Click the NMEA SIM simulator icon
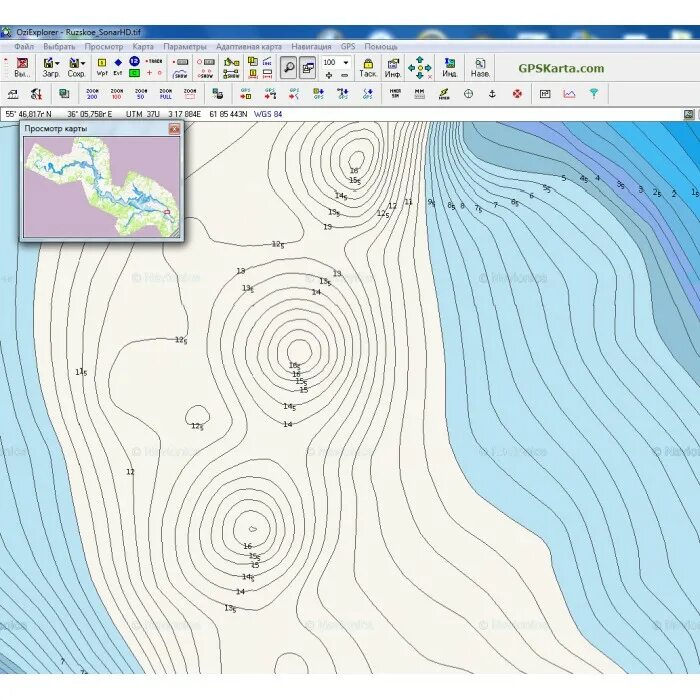Screen dimensions: 700x700 click(x=395, y=93)
